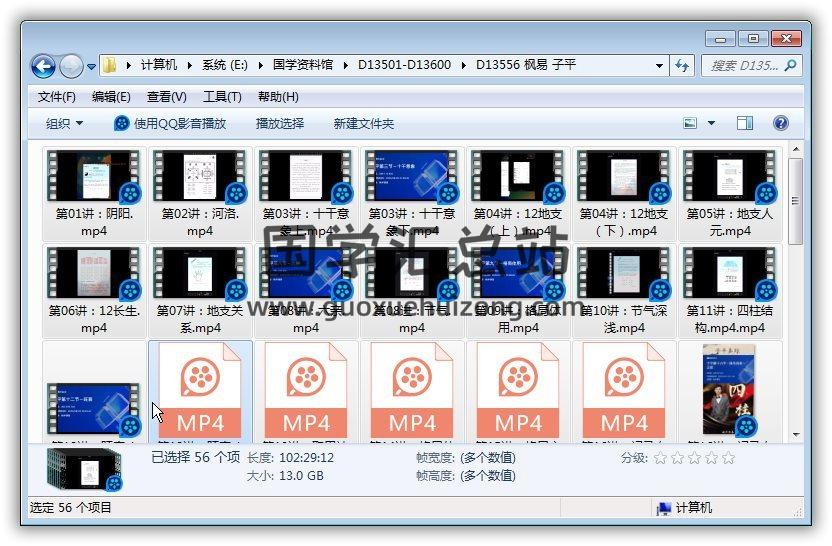Viewport: 832px width, 546px height.
Task: Click 选定 56 个项目 status text
Action: point(71,508)
